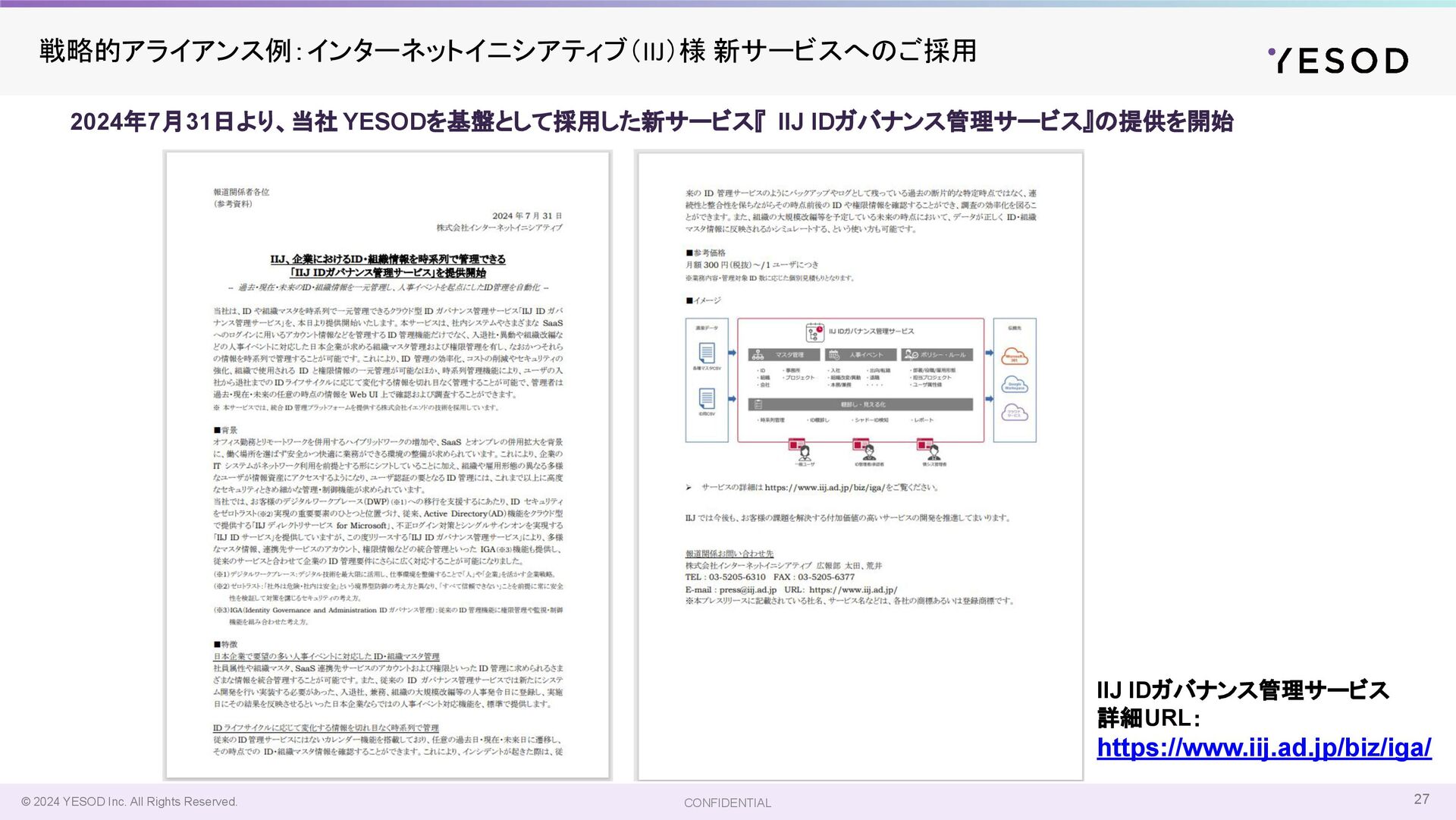Viewport: 1456px width, 820px height.
Task: Click the '■特徴' section heading
Action: (x=225, y=644)
